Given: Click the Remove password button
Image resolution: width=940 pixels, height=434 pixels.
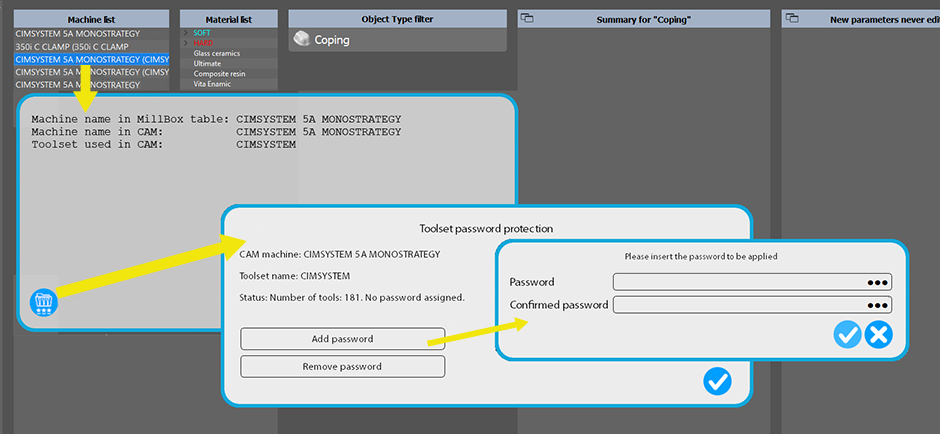Looking at the screenshot, I should 342,366.
